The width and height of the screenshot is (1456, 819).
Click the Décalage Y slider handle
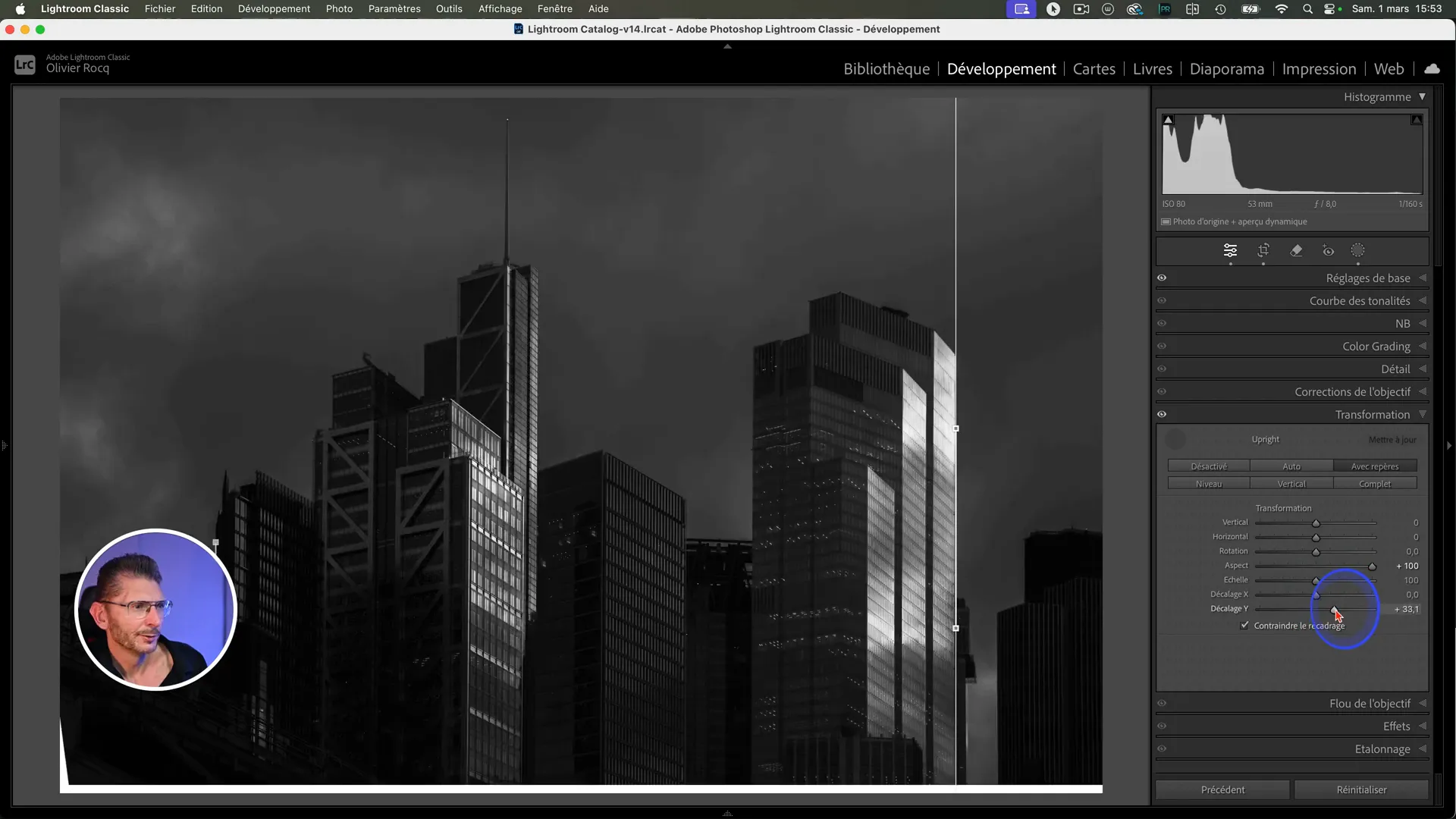pos(1334,610)
